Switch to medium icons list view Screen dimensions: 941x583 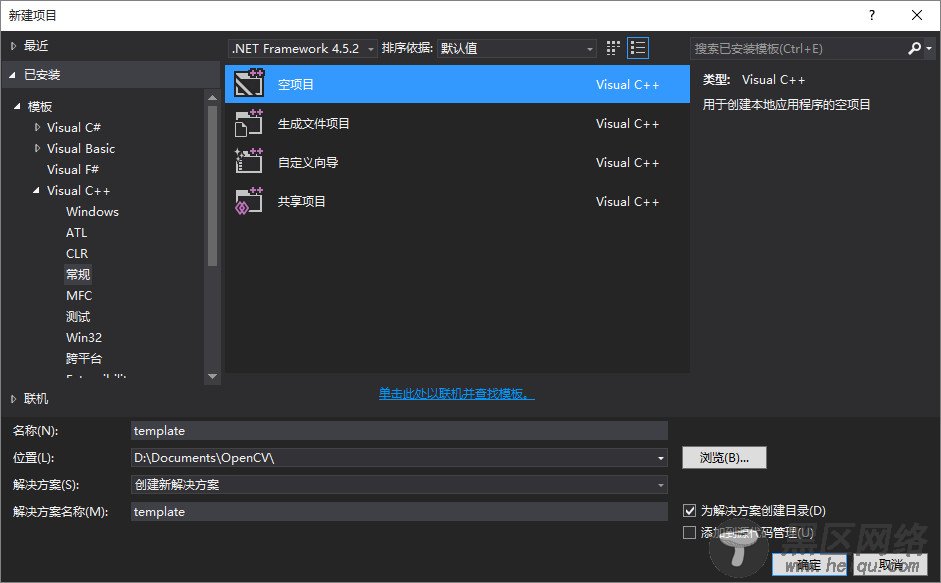638,48
